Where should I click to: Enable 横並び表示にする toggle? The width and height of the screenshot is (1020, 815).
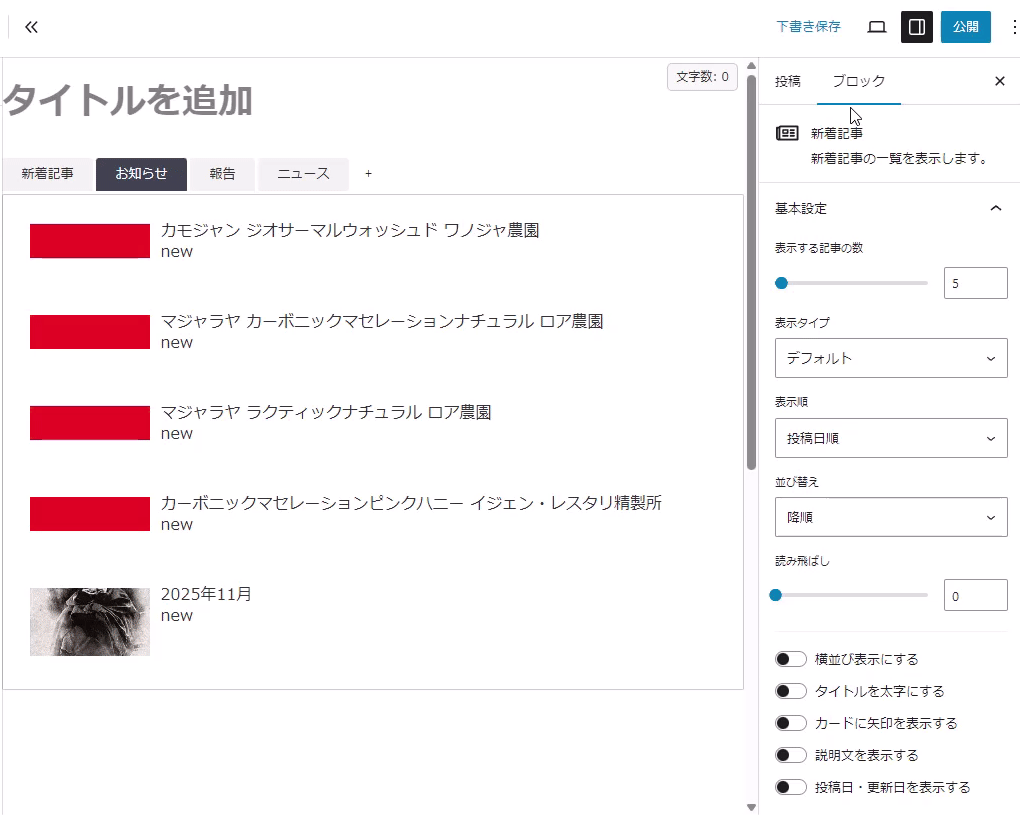pos(791,659)
